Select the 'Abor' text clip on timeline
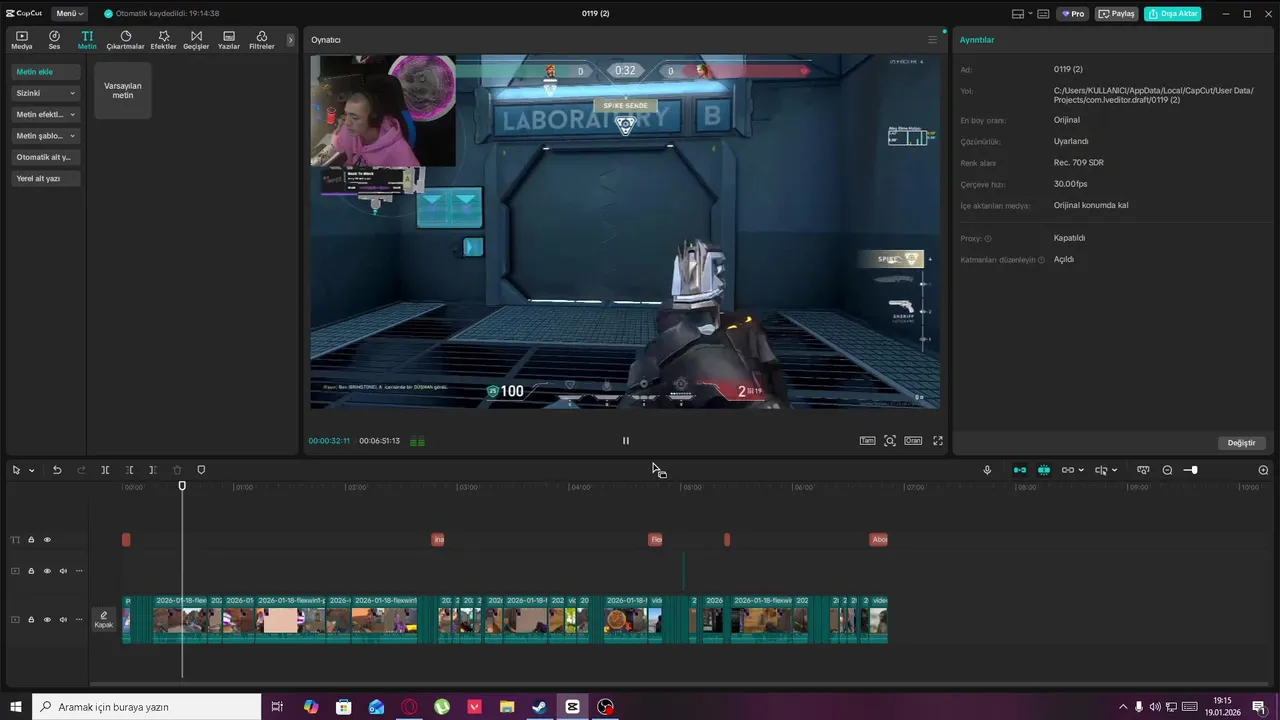The height and width of the screenshot is (720, 1280). (x=879, y=540)
